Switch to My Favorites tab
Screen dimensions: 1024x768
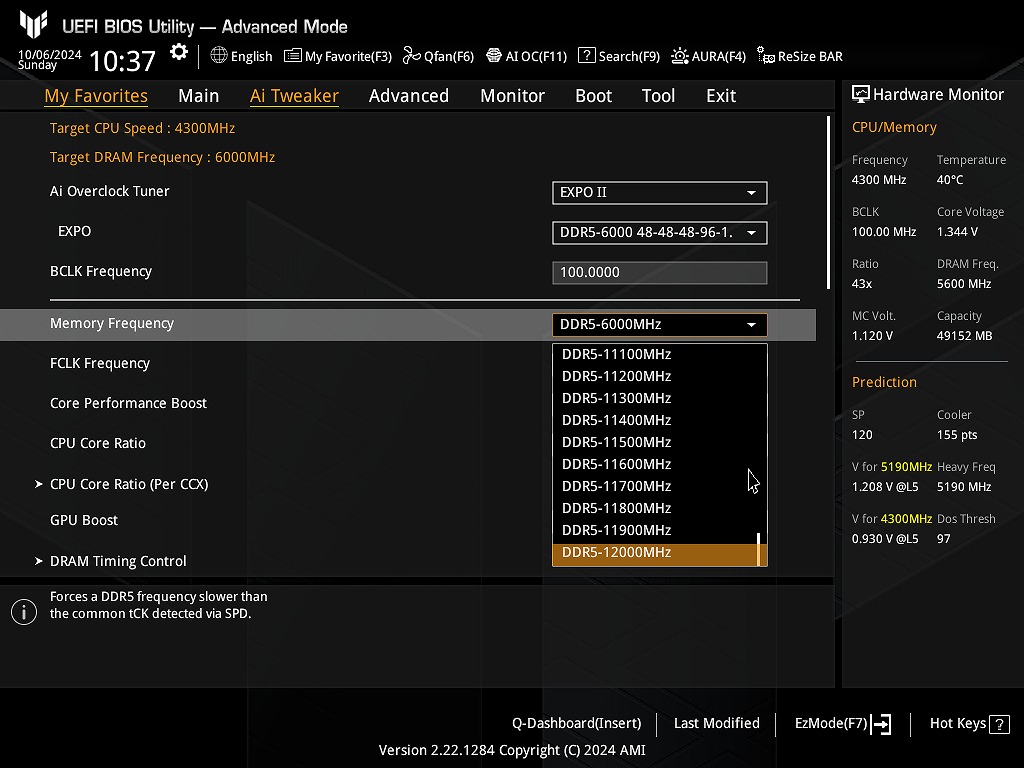[x=96, y=95]
